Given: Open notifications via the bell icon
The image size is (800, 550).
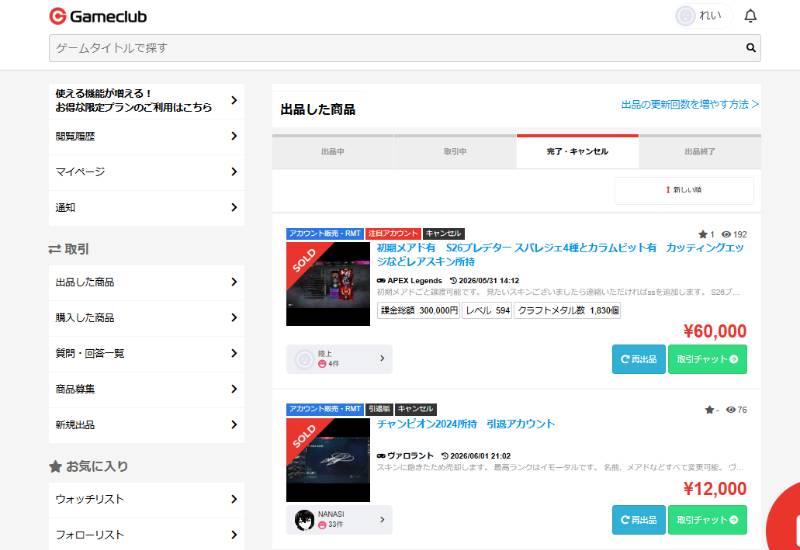Looking at the screenshot, I should pos(750,16).
